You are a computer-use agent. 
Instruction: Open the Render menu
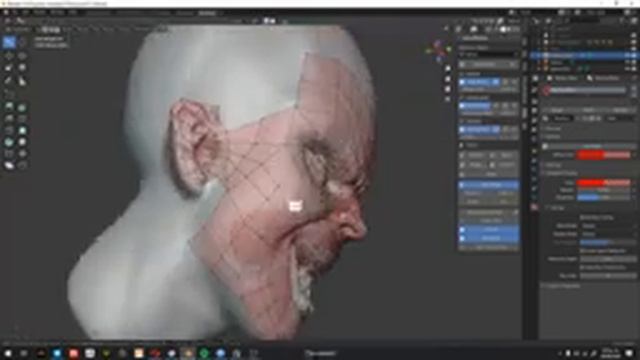pyautogui.click(x=40, y=13)
